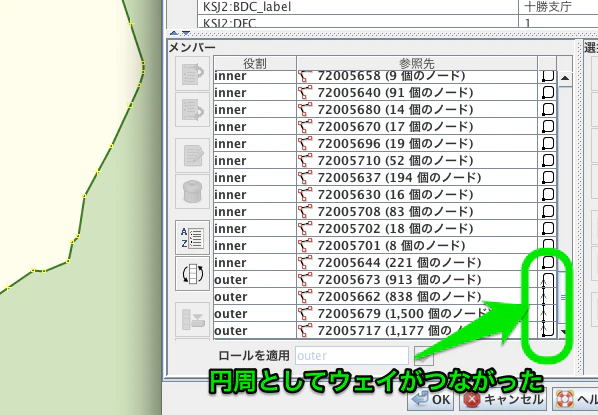Click the move members up icon

pyautogui.click(x=192, y=74)
